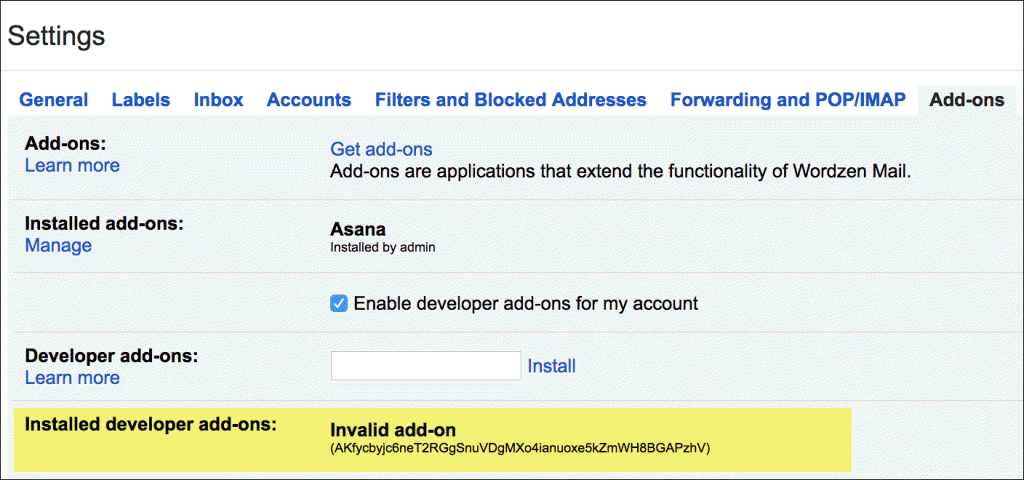1024x480 pixels.
Task: Click Learn more under Add-ons heading
Action: click(x=72, y=166)
